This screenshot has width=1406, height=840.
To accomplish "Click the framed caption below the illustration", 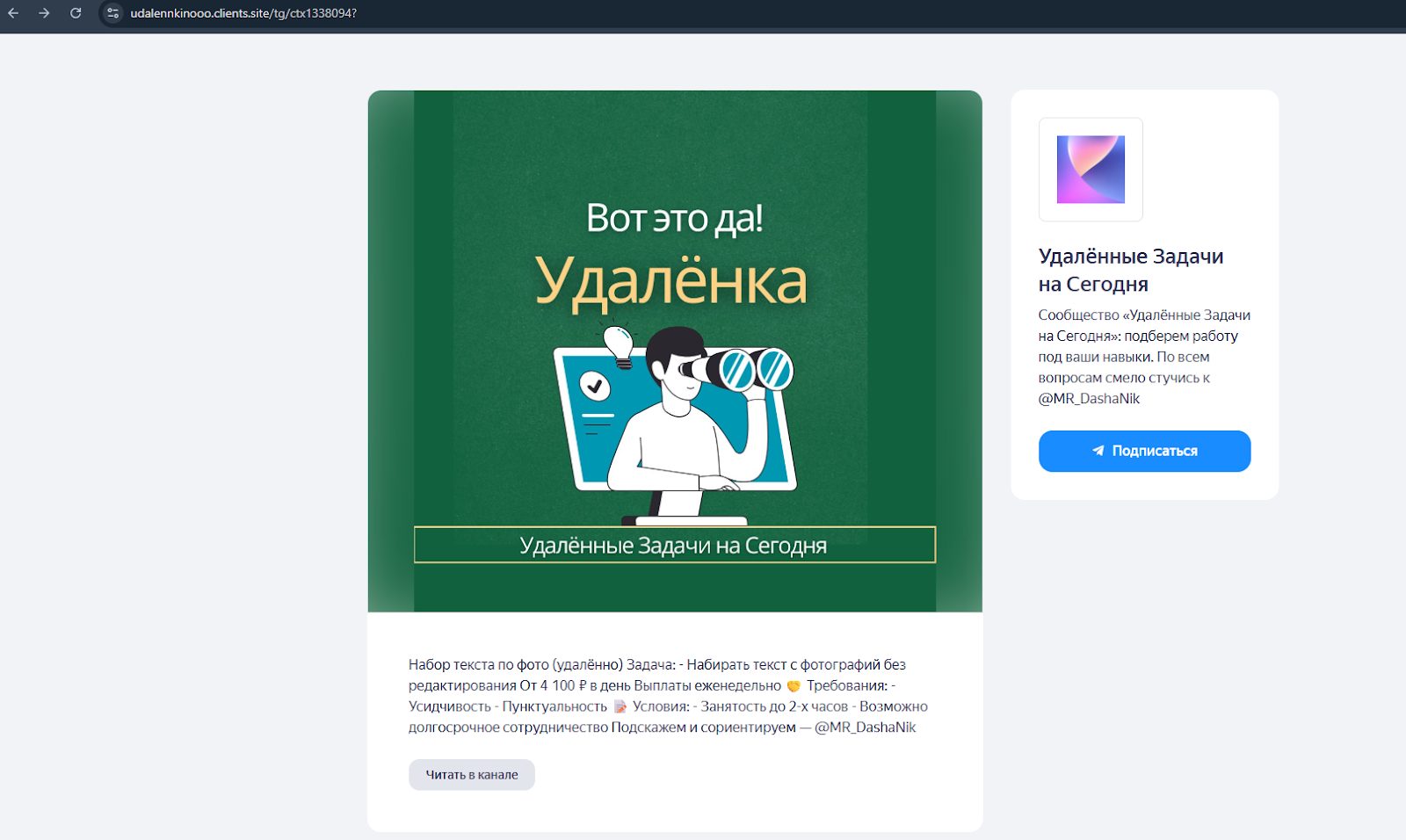I will click(x=674, y=545).
